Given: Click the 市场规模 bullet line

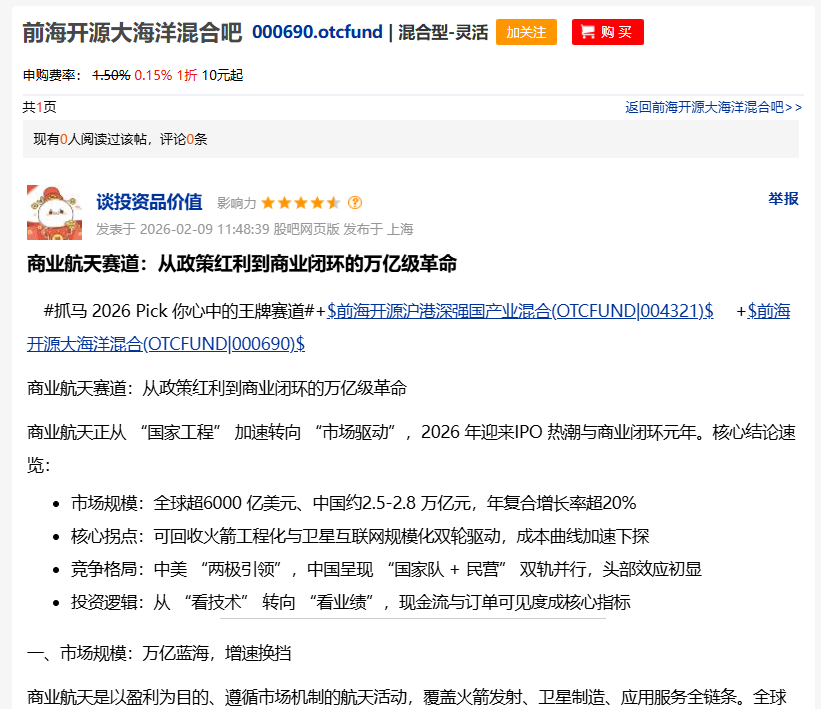Looking at the screenshot, I should point(353,503).
